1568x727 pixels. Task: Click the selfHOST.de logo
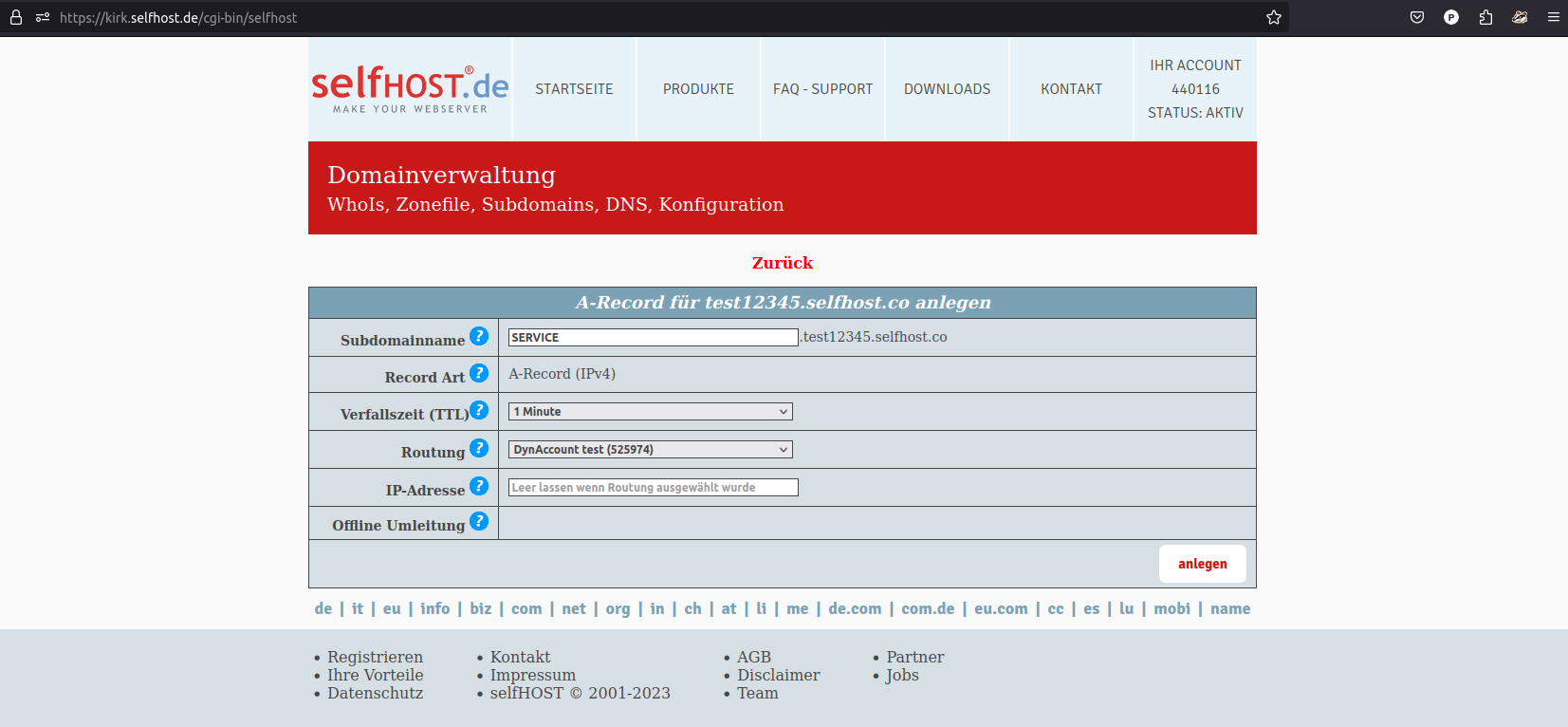tap(410, 89)
